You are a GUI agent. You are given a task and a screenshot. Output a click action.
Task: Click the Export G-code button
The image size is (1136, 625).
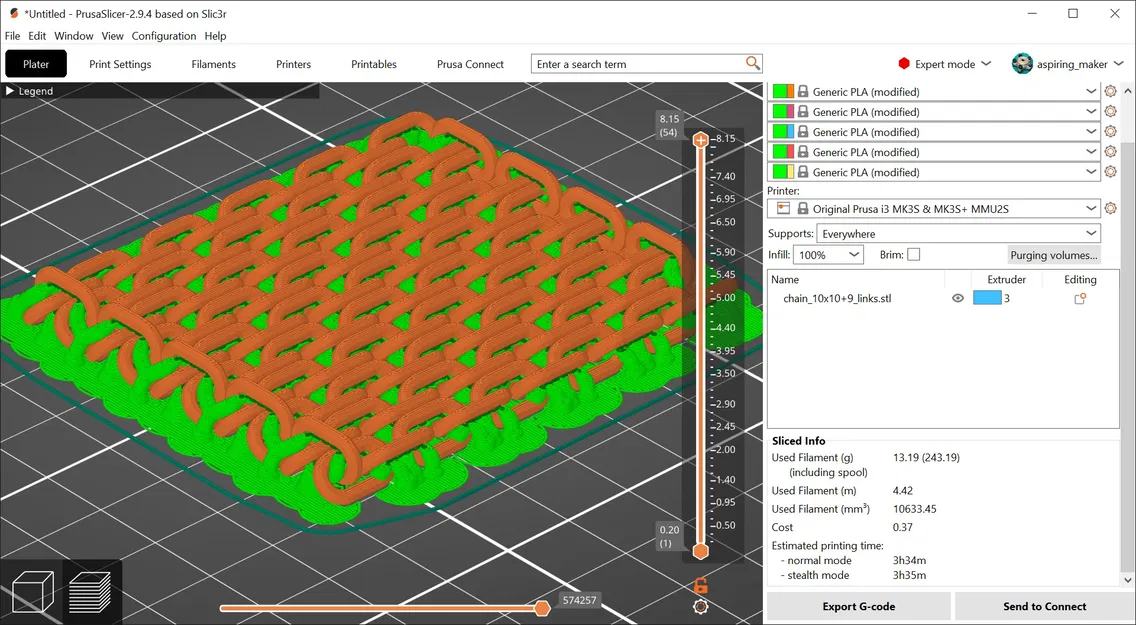tap(859, 606)
